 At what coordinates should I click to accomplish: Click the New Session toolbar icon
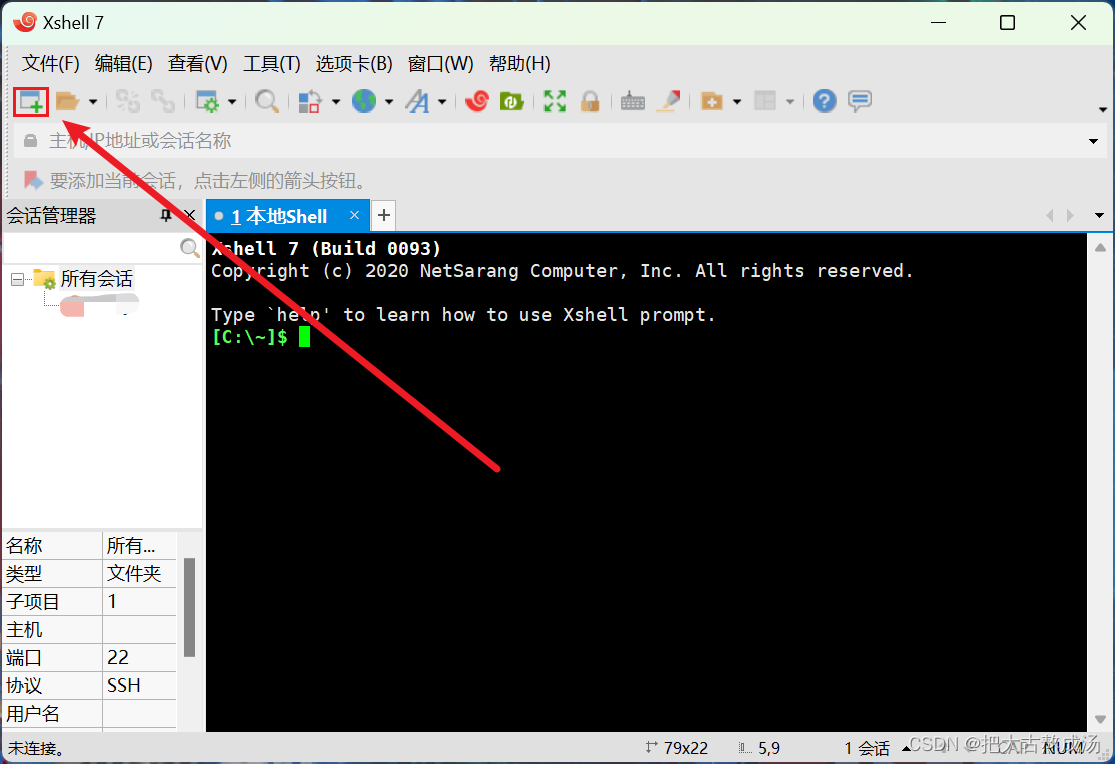31,102
